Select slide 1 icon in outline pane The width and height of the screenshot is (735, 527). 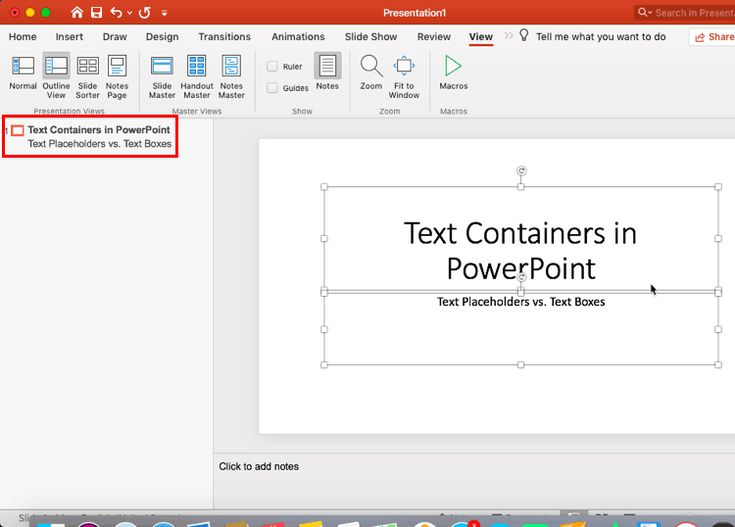pyautogui.click(x=17, y=130)
